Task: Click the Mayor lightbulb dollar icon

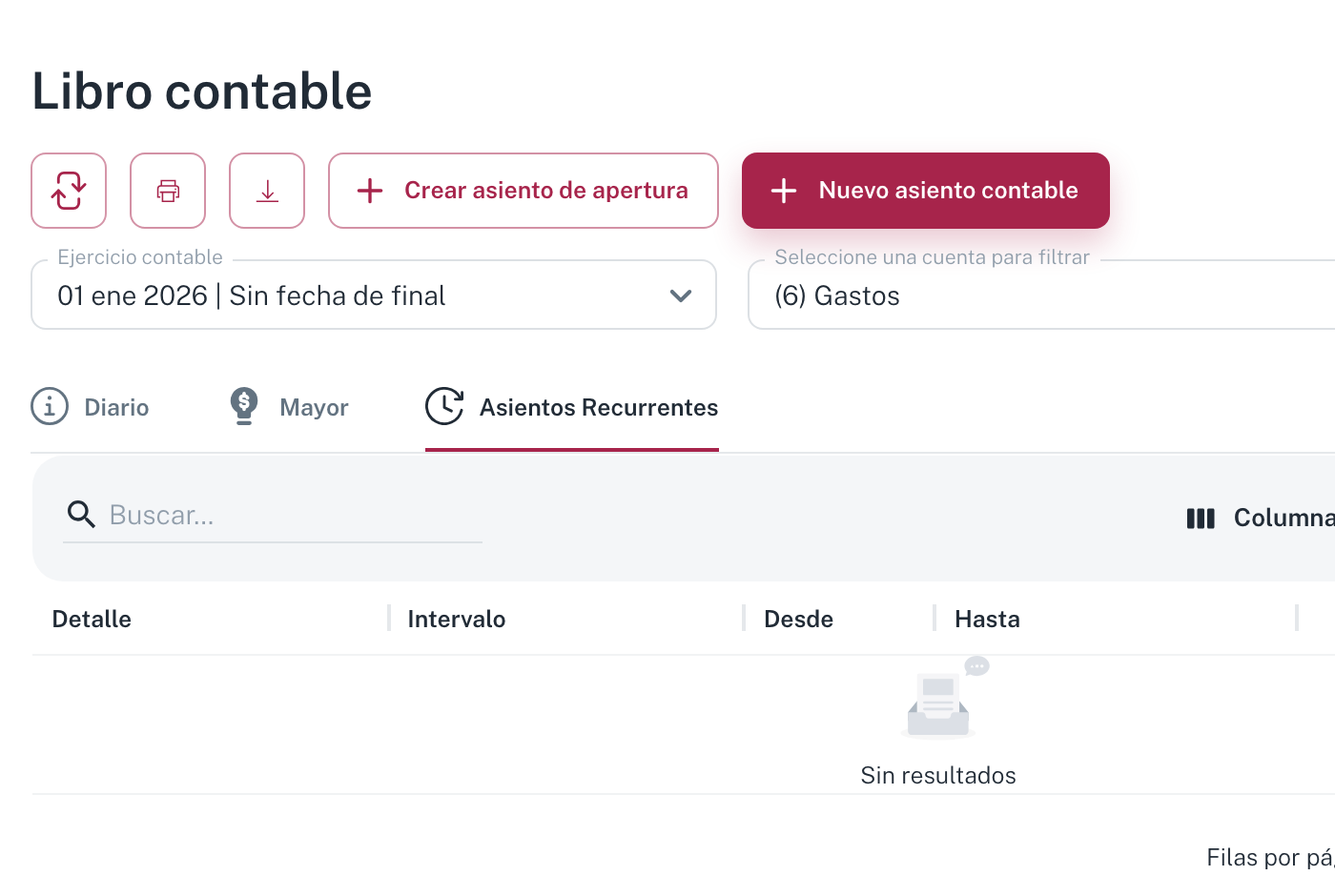Action: coord(244,406)
